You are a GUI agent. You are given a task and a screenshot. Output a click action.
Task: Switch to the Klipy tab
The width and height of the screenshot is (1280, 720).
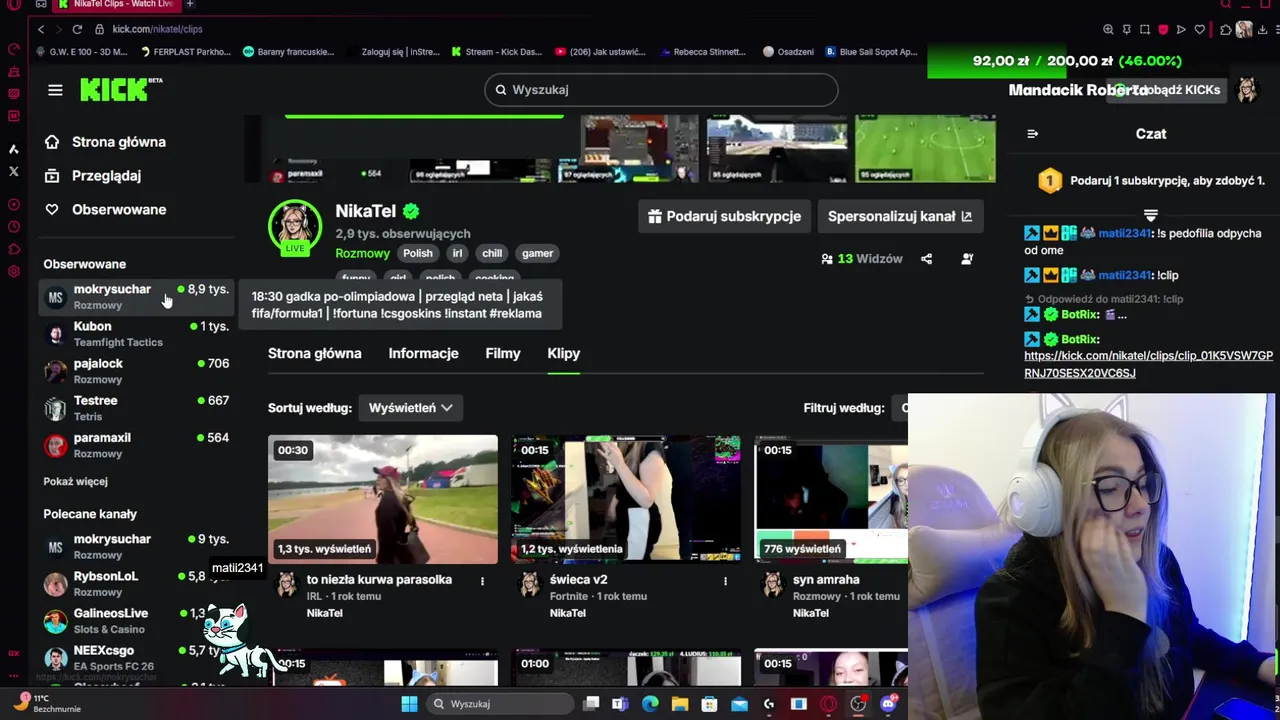tap(564, 353)
